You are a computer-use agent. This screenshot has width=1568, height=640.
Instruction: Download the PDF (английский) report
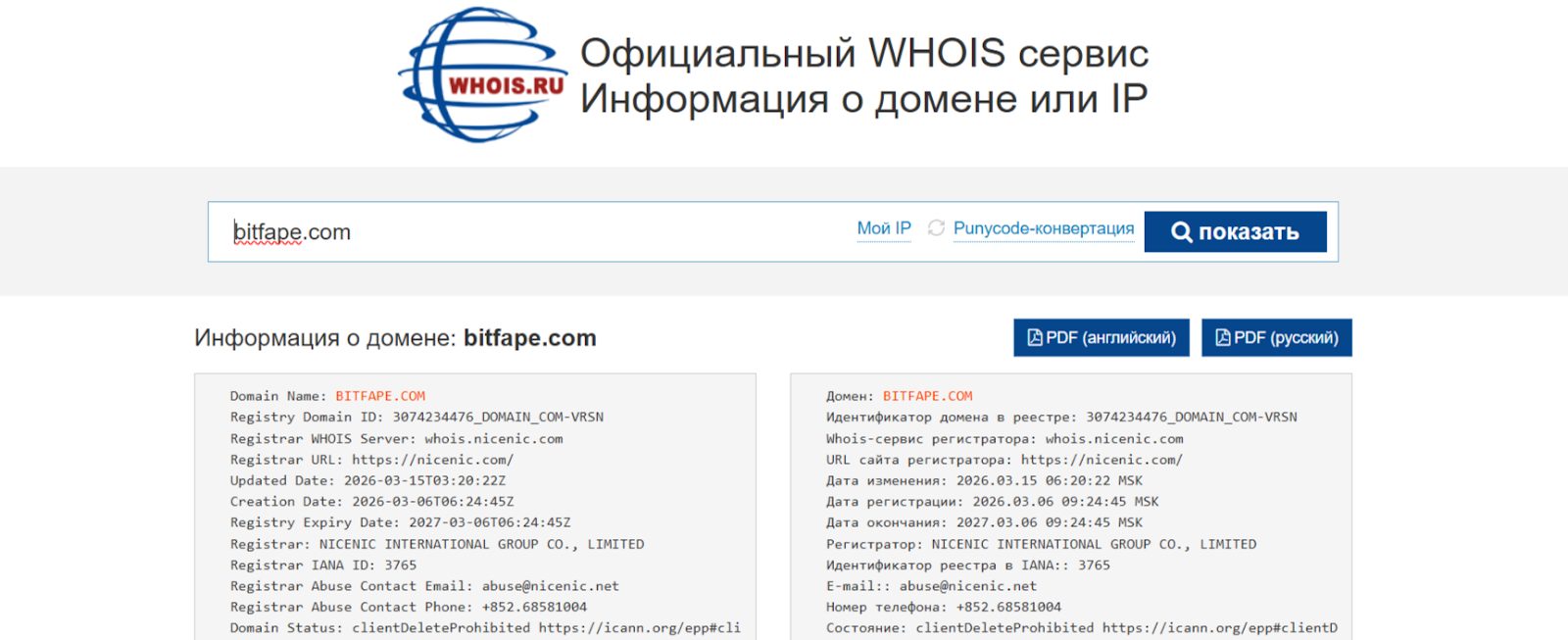1102,338
